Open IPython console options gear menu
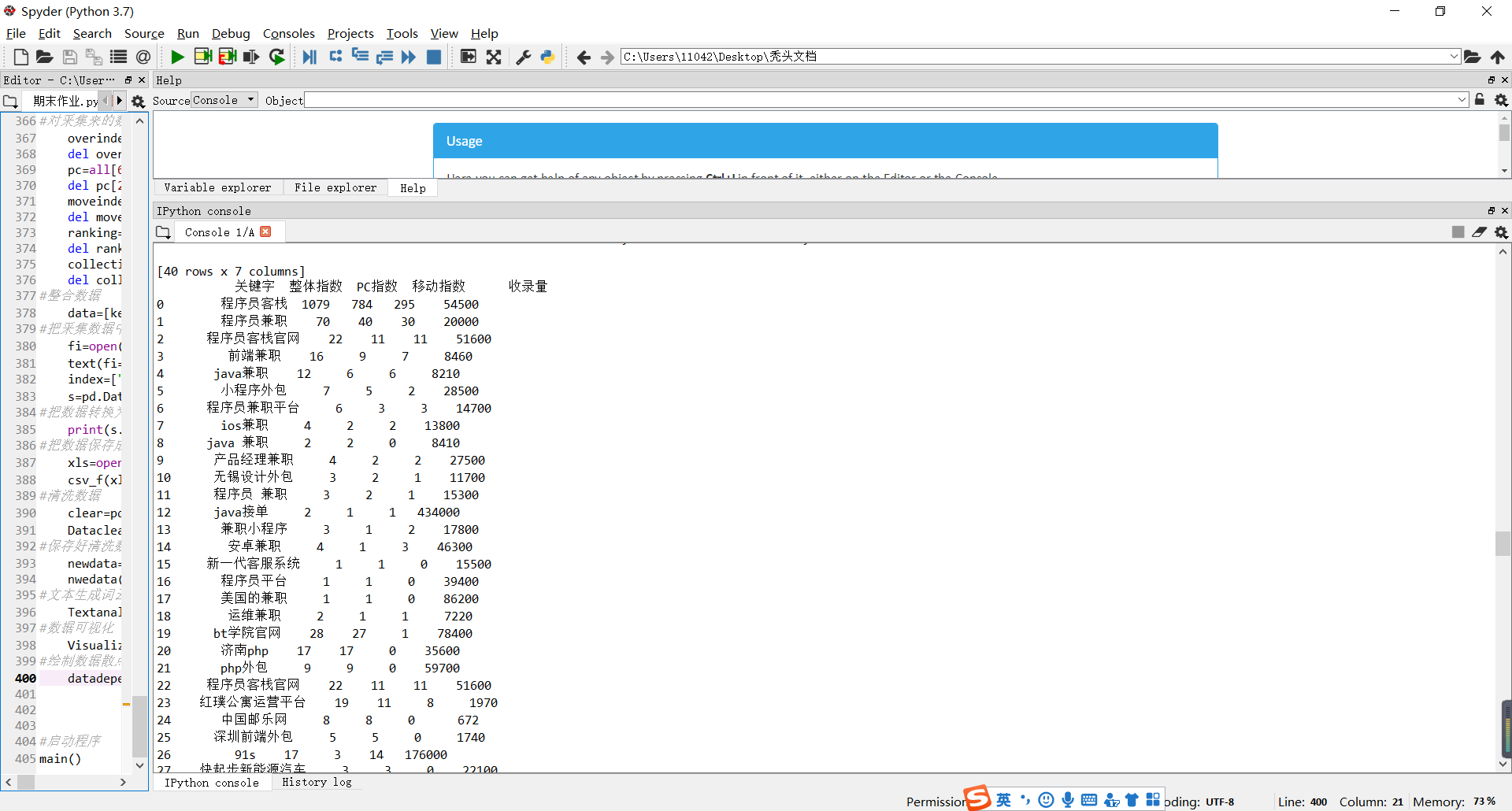 [x=1502, y=232]
